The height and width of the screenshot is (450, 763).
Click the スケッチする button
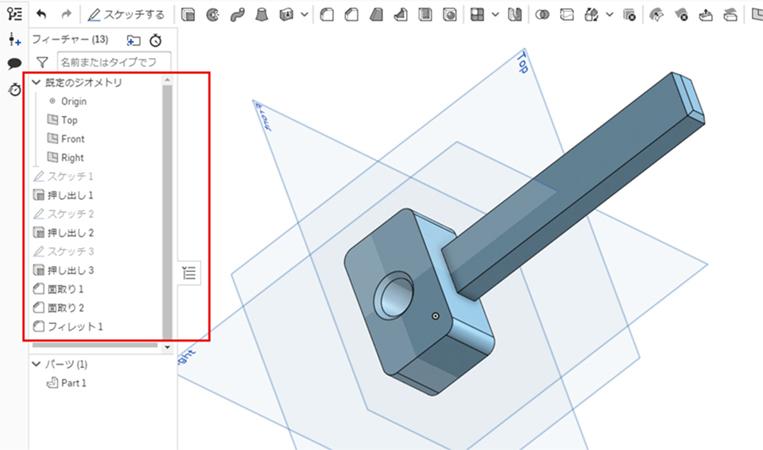click(126, 15)
